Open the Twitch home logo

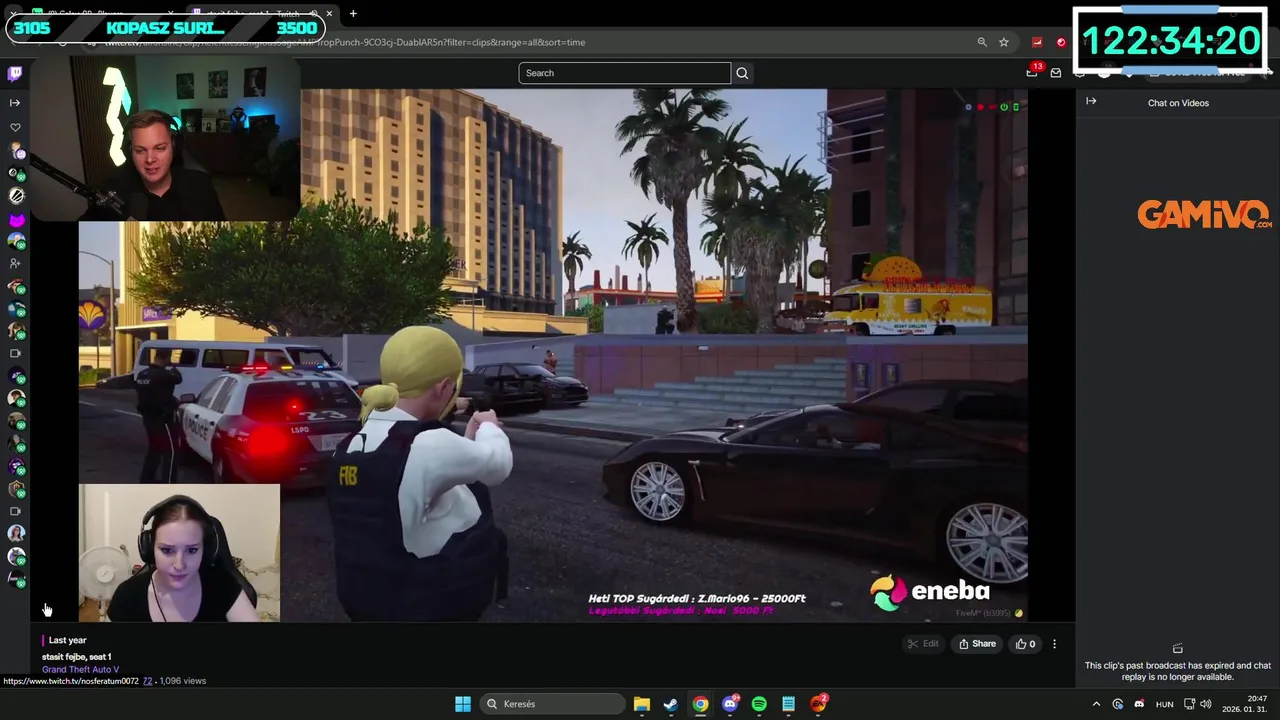pos(15,73)
